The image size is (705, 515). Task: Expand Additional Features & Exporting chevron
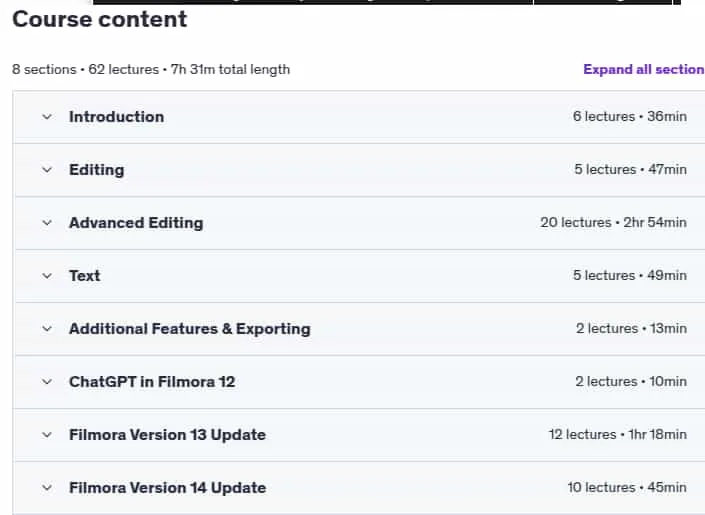coord(47,329)
